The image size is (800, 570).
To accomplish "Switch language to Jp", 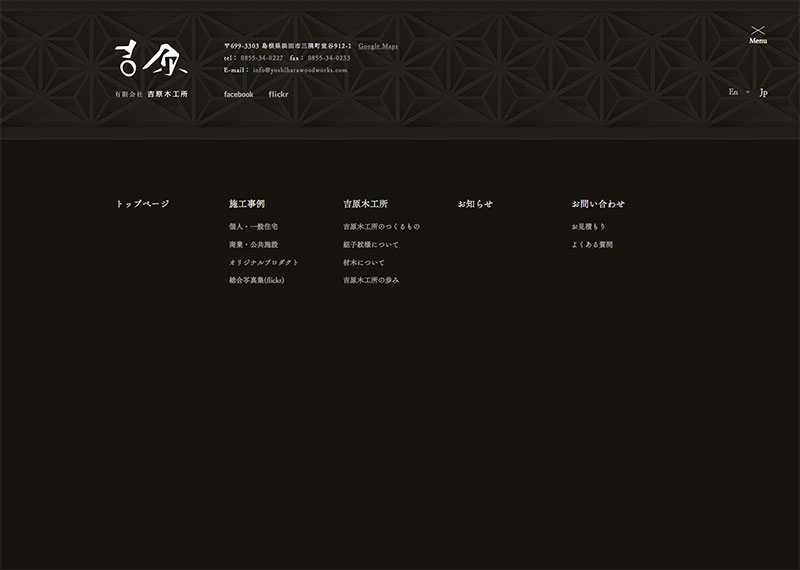I will coord(763,92).
